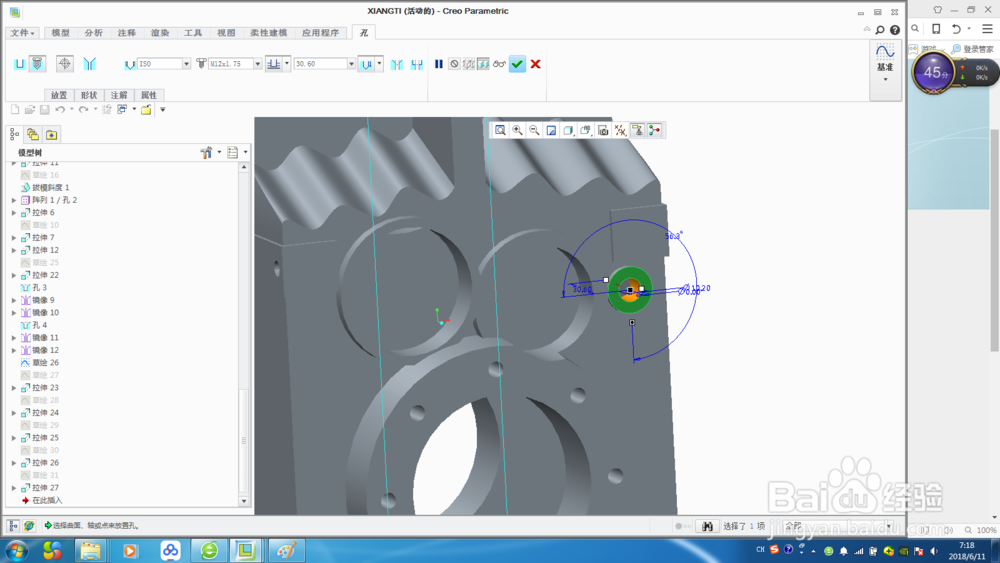This screenshot has height=563, width=1000.
Task: Switch to the 视图 ribbon tab
Action: tap(226, 33)
